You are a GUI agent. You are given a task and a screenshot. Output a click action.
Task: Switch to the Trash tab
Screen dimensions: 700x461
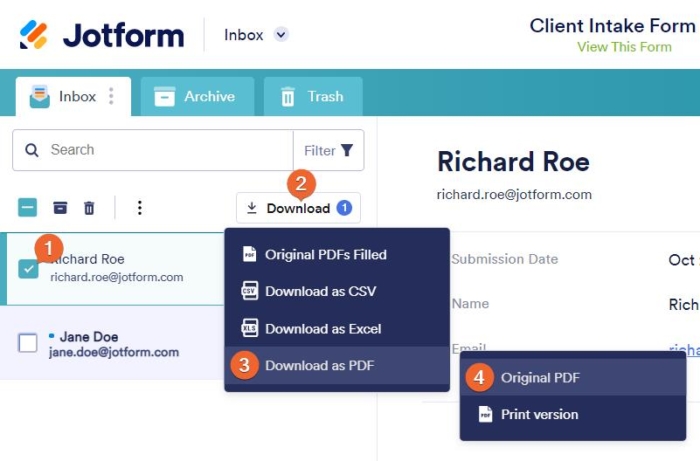[313, 96]
